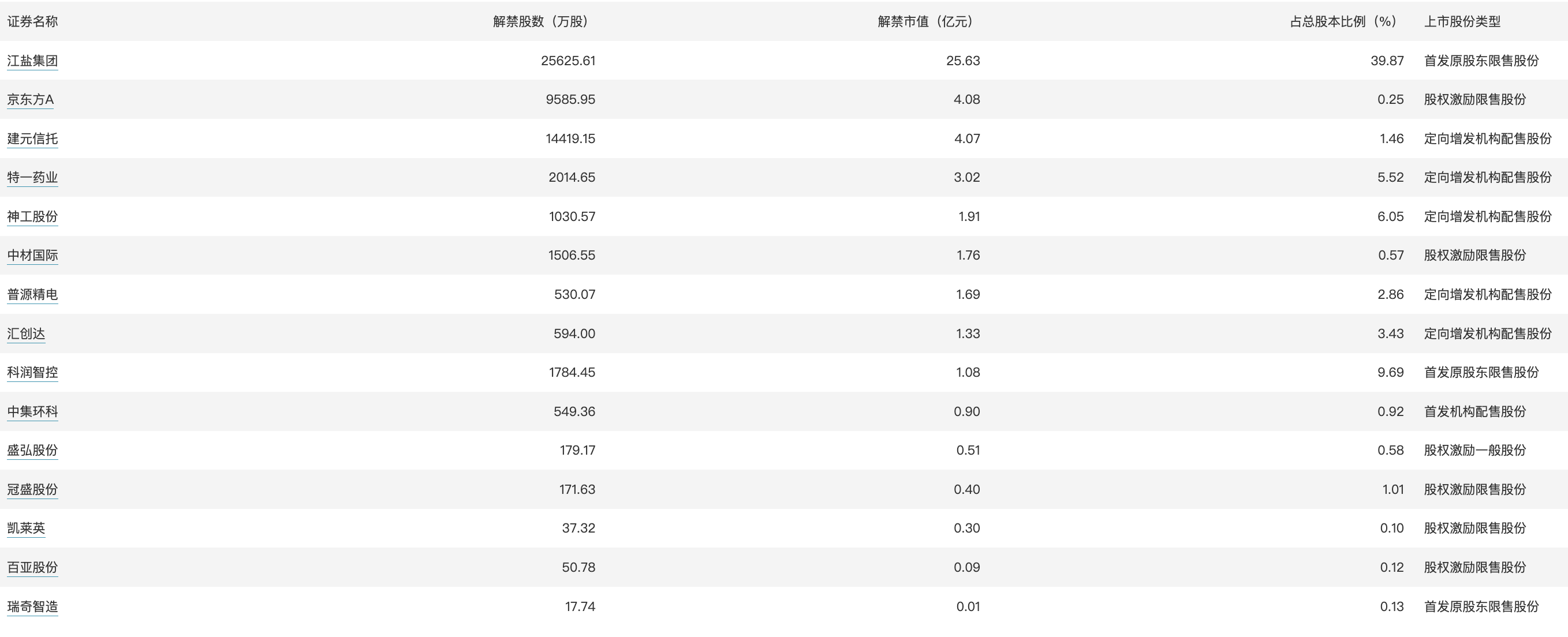Click 定向增发机构配售股份 in the 汇创达 row
This screenshot has height=637, width=1568.
[x=1488, y=334]
